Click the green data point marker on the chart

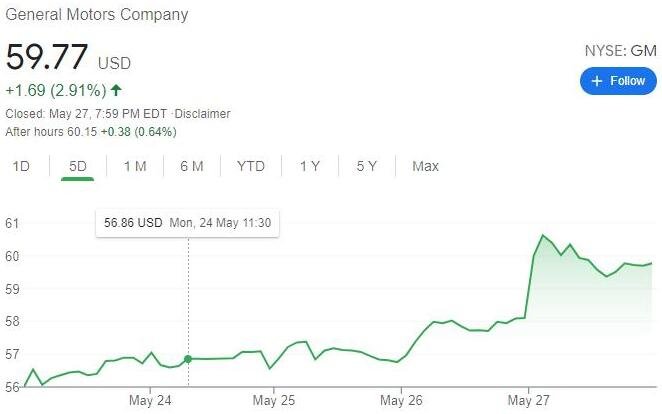(x=188, y=358)
